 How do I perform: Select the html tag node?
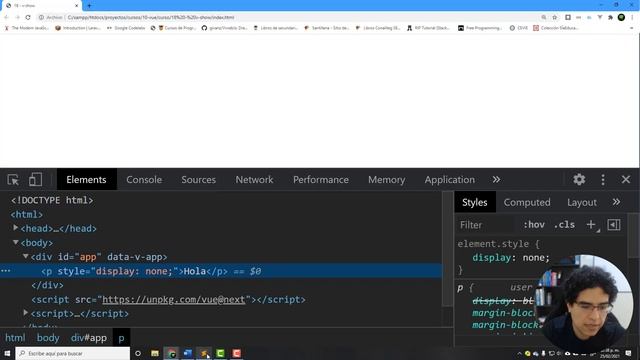click(x=27, y=214)
